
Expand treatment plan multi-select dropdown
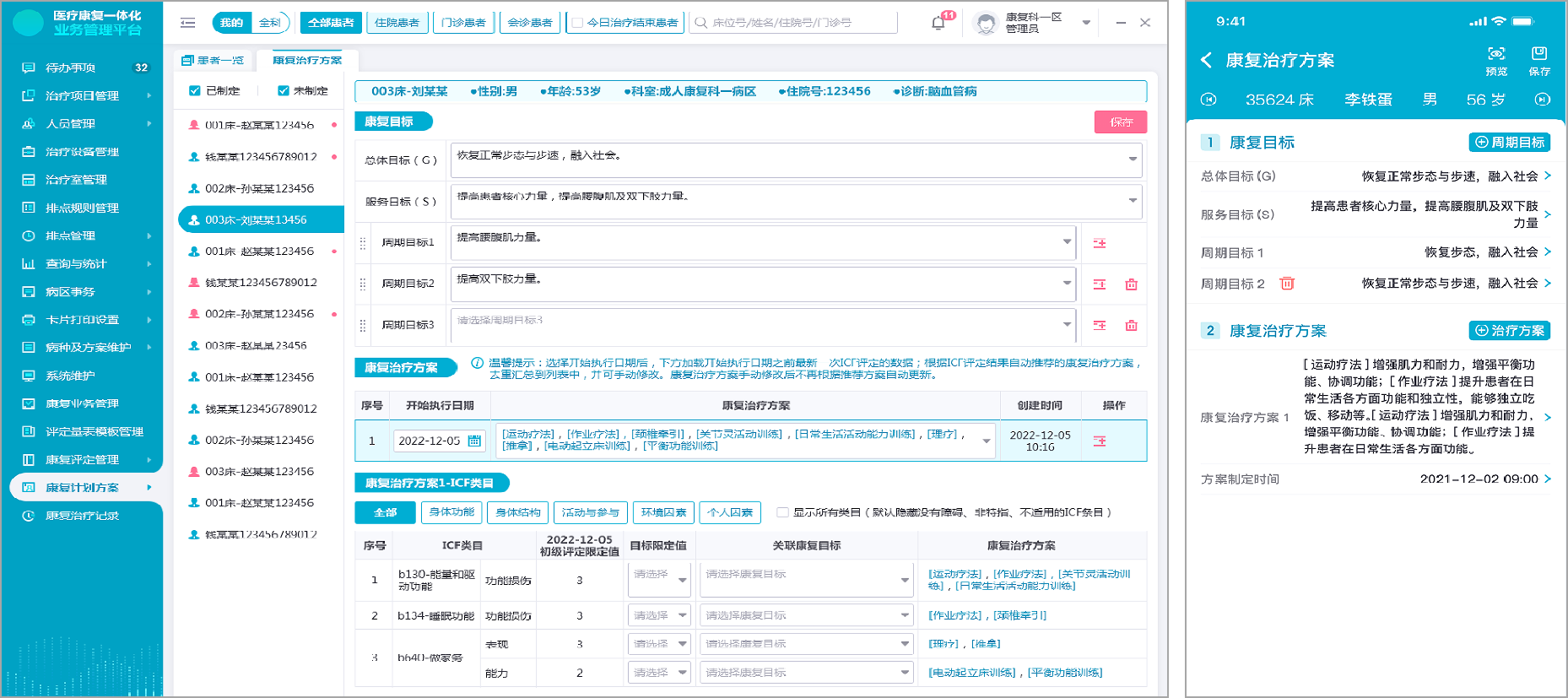pos(986,441)
